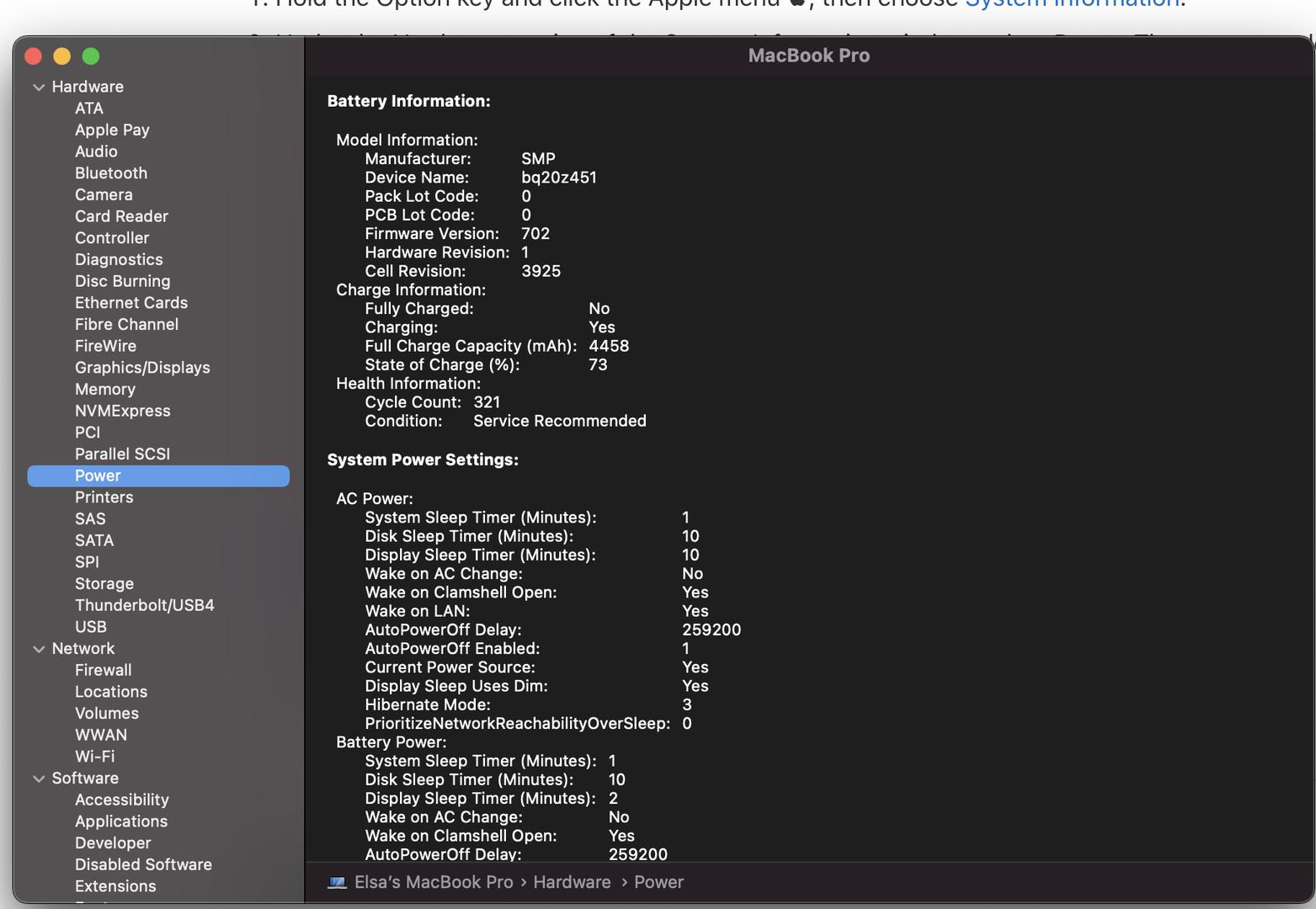Select Disabled Software in the sidebar
Image resolution: width=1316 pixels, height=909 pixels.
coord(143,864)
